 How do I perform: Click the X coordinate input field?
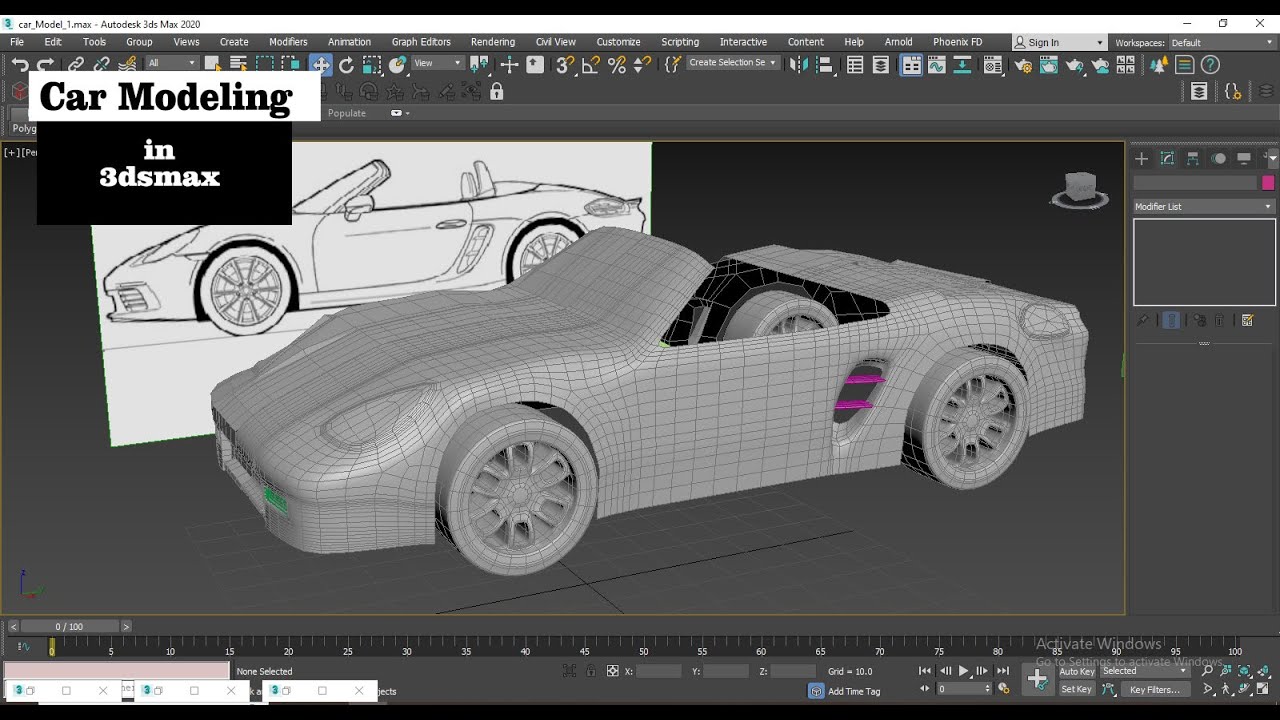tap(659, 671)
